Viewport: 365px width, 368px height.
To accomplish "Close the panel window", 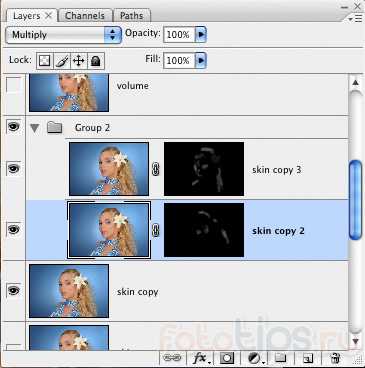I will click(x=358, y=6).
